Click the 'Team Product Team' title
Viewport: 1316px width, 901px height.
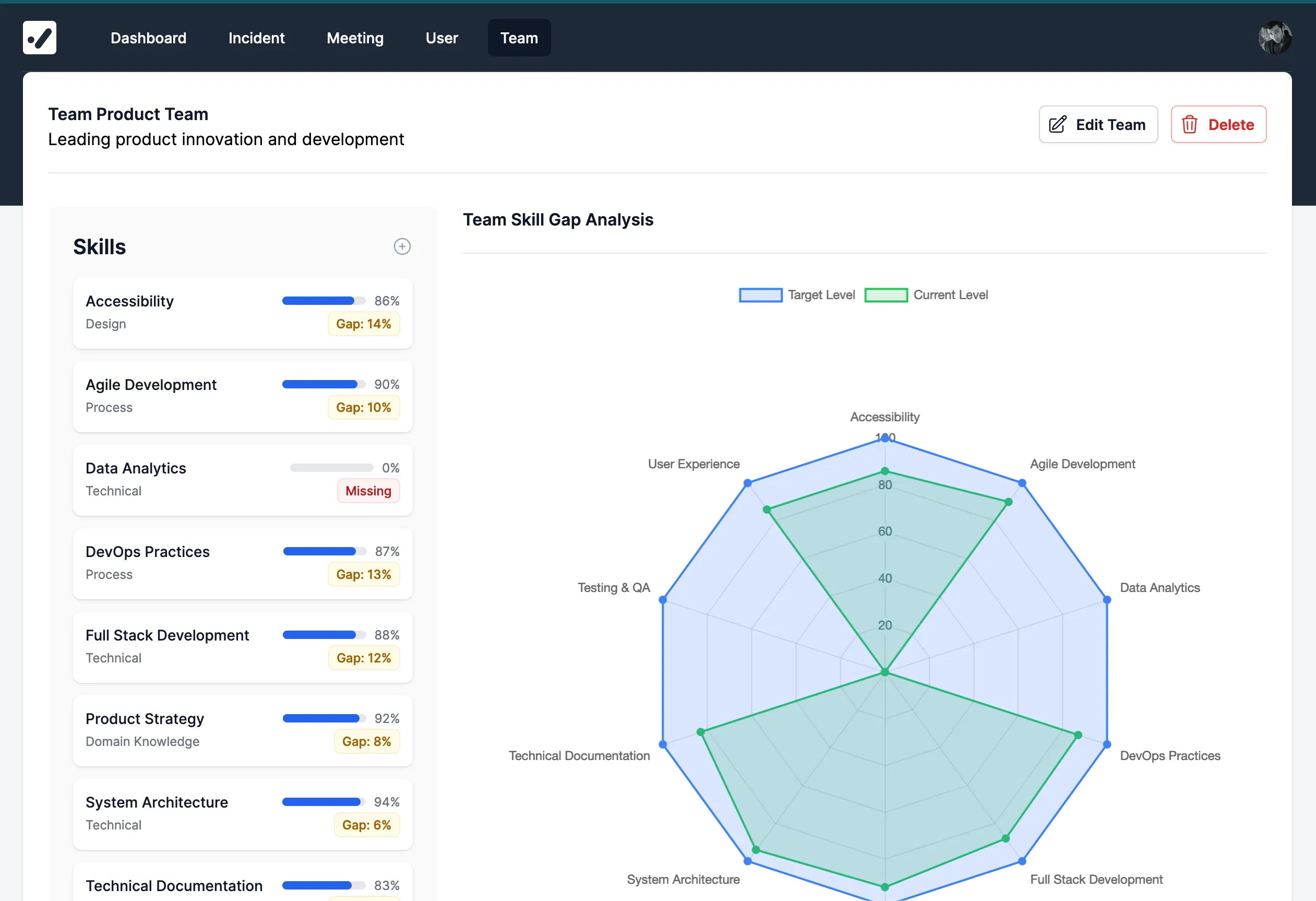[128, 114]
